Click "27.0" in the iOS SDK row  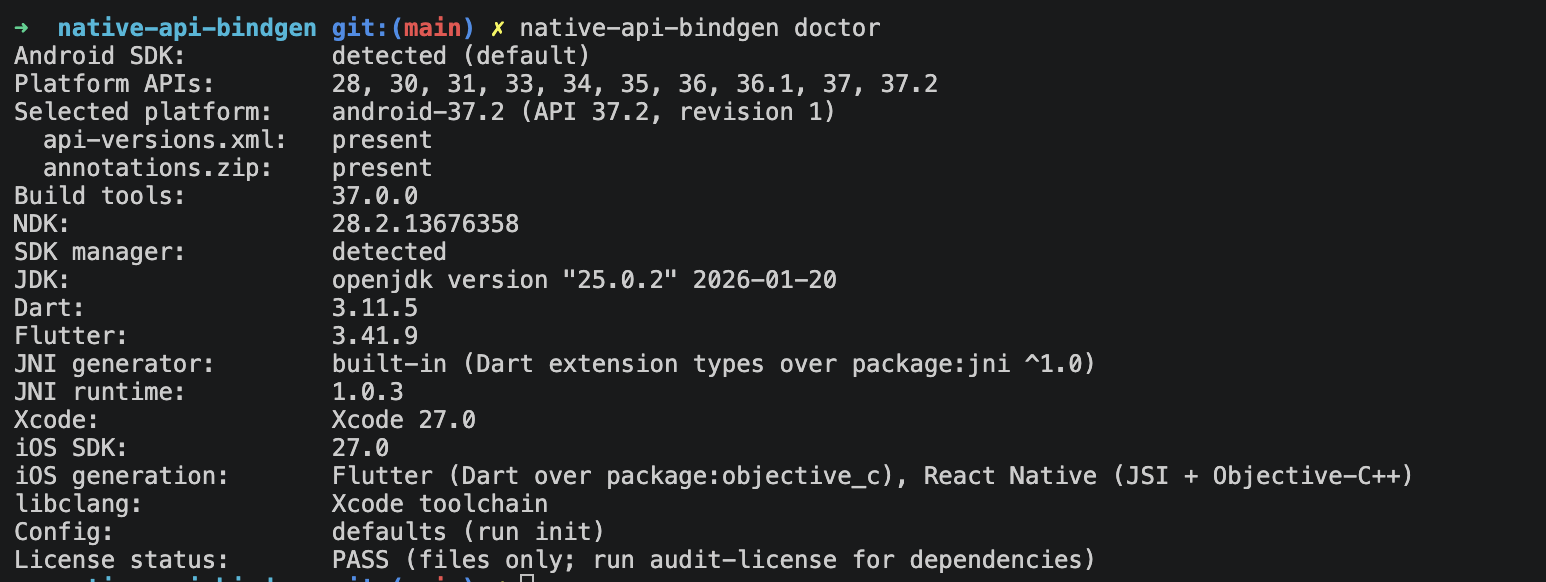360,448
